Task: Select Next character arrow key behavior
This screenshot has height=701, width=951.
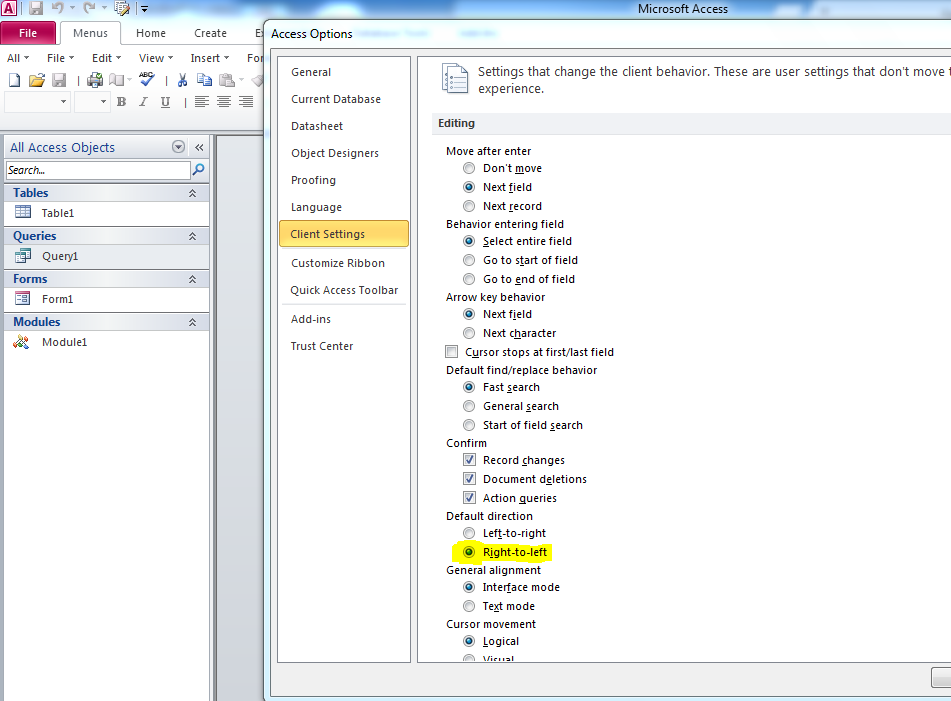Action: click(469, 333)
